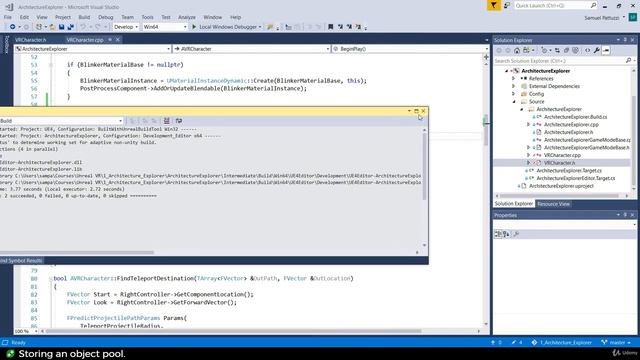Toggle pin on VRCharacter.cpp tab
Image resolution: width=640 pixels, height=360 pixels.
[110, 40]
